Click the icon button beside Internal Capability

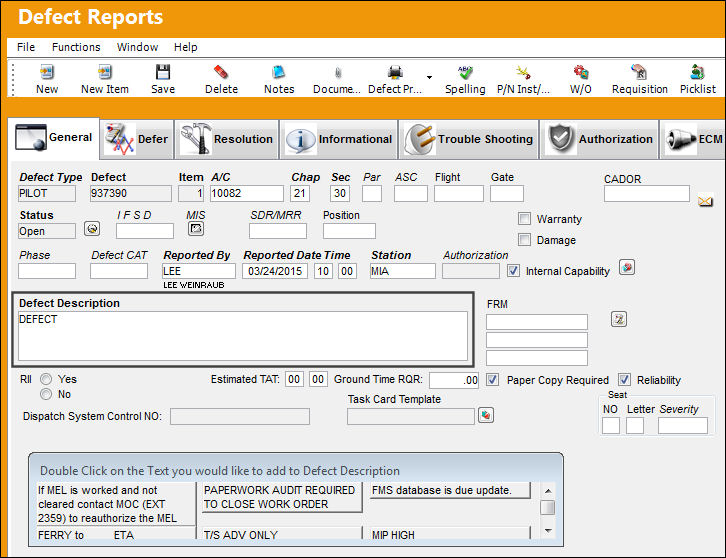pos(626,267)
